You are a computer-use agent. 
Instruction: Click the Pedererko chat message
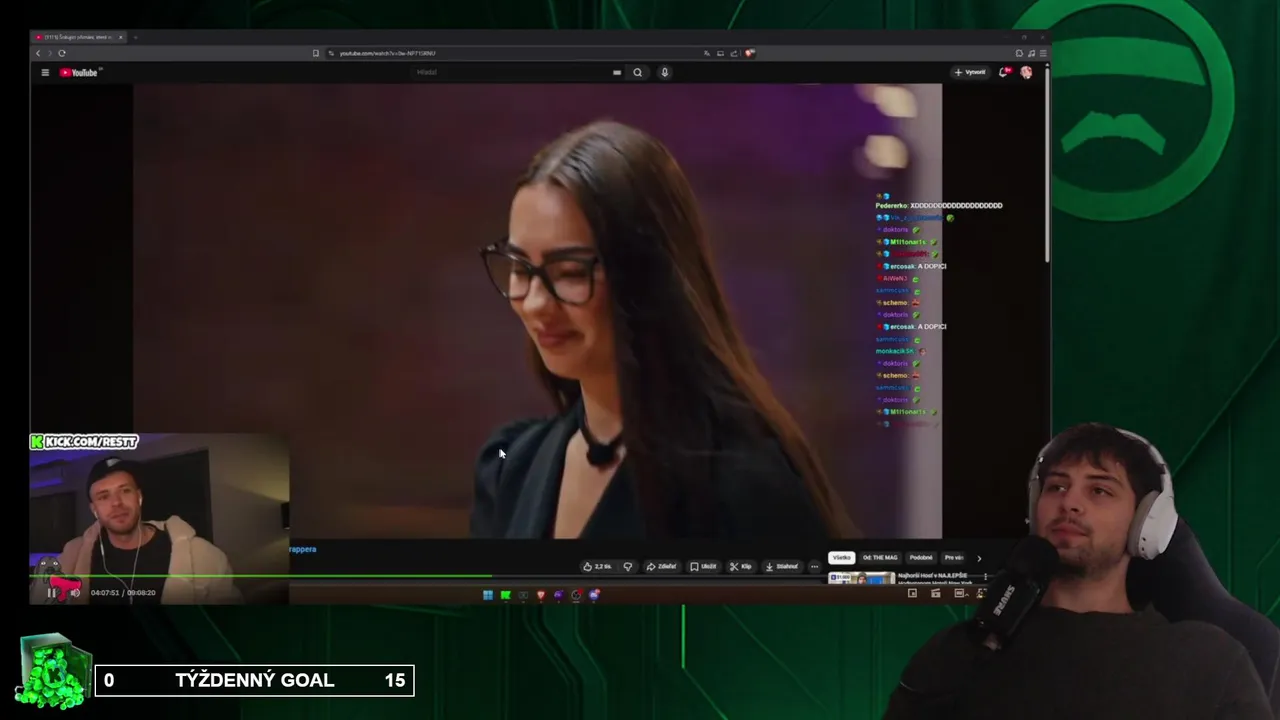pyautogui.click(x=939, y=206)
